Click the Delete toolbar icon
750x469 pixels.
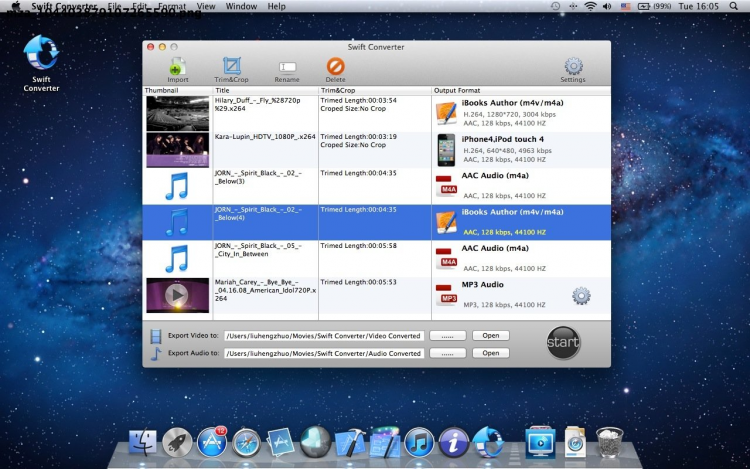335,68
